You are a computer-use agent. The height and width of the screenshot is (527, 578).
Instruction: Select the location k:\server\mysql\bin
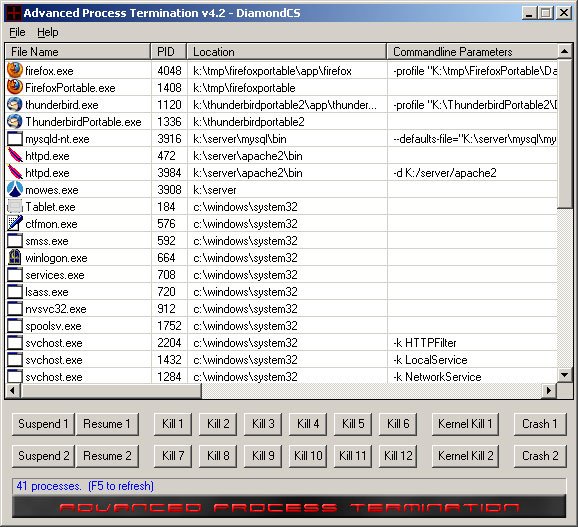(240, 139)
